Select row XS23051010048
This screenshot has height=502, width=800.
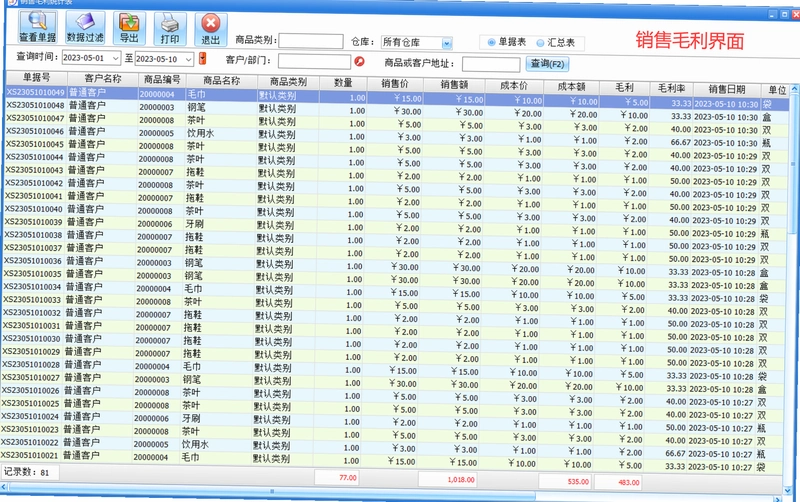click(x=397, y=111)
